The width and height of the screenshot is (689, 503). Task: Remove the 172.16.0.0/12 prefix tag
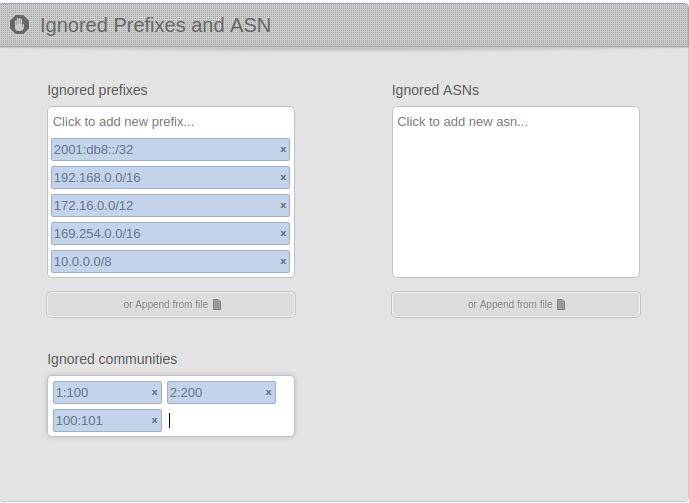pyautogui.click(x=283, y=206)
